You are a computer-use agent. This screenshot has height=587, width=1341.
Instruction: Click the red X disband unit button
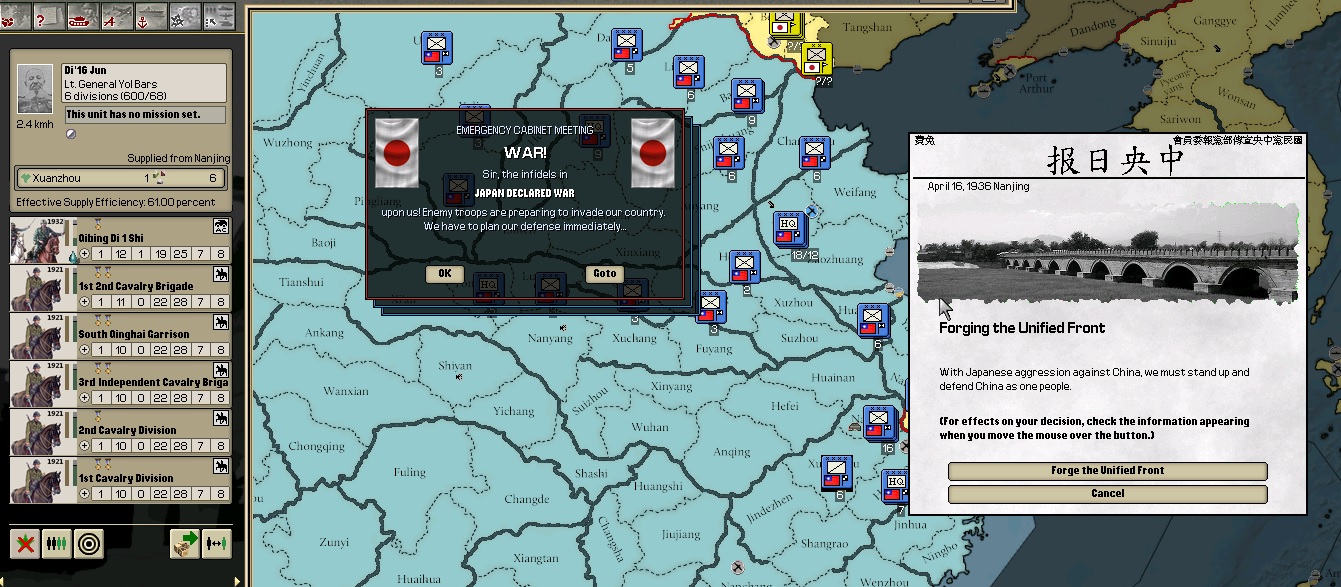25,544
